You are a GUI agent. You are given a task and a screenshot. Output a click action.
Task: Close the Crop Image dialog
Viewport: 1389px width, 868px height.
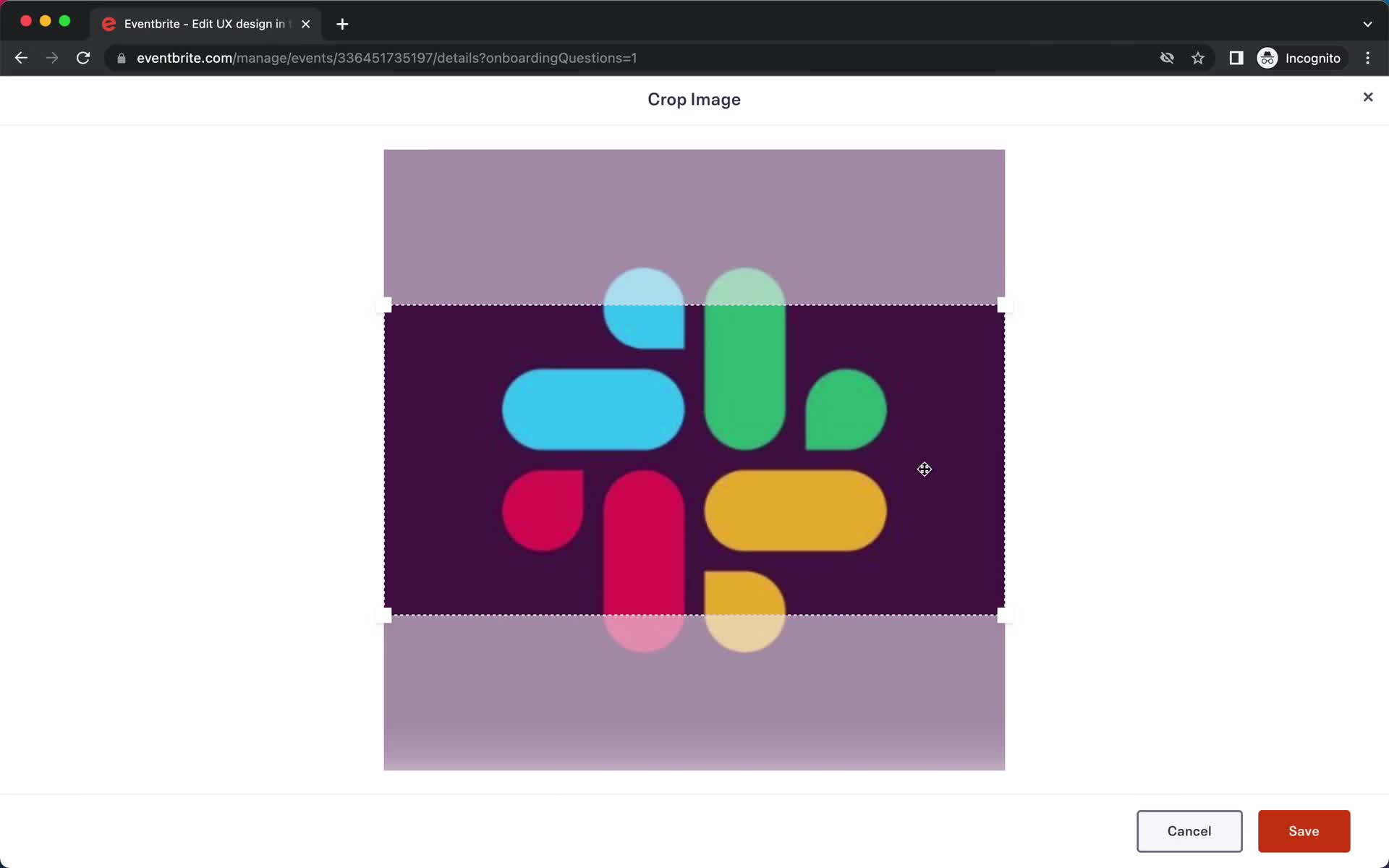[1367, 97]
